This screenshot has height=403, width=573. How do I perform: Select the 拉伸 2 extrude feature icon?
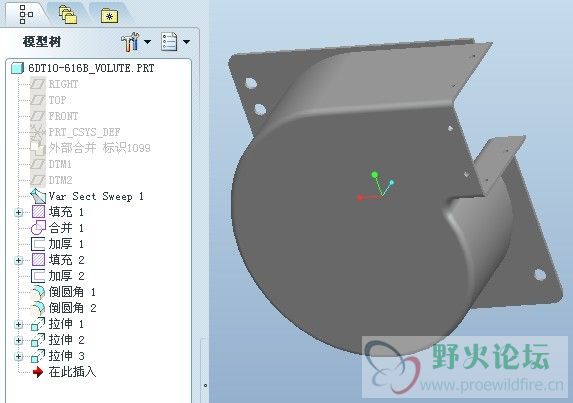38,340
